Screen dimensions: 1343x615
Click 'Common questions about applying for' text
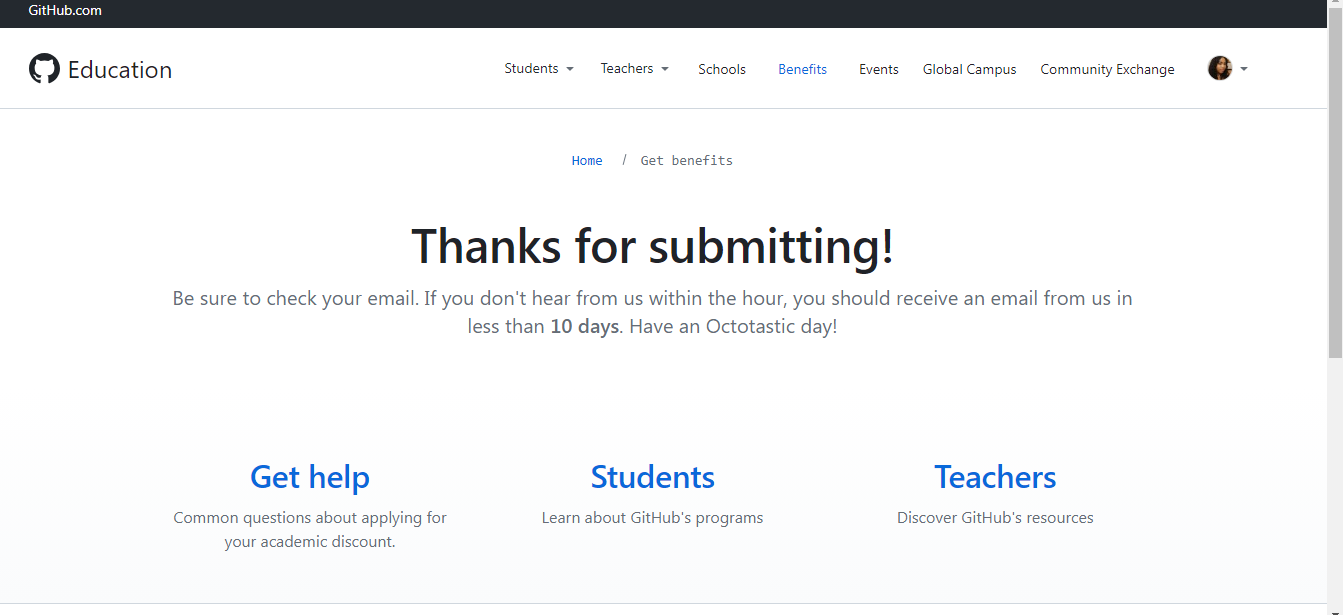(x=310, y=518)
